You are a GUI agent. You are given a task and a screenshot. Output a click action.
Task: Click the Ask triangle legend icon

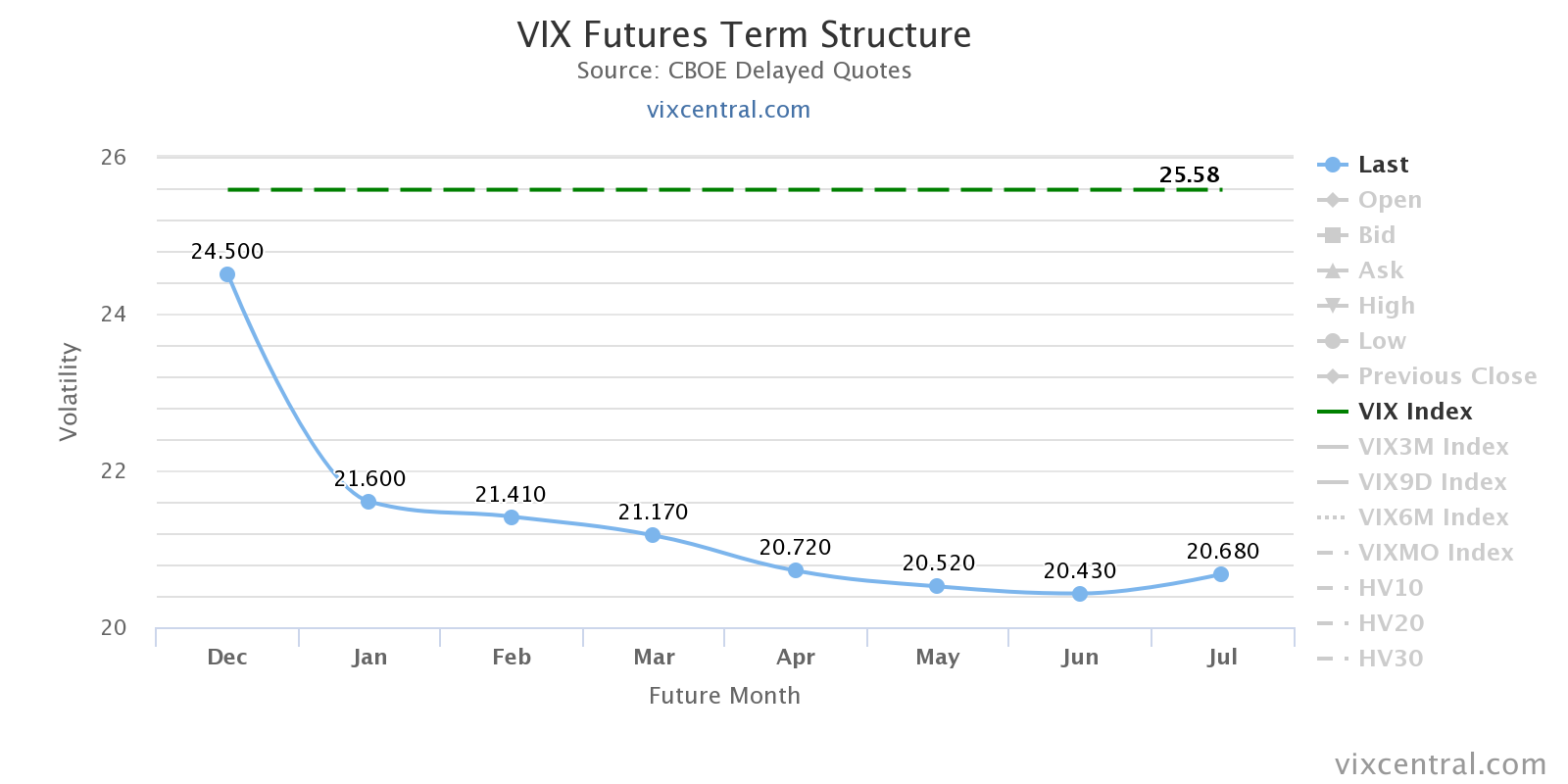1333,270
